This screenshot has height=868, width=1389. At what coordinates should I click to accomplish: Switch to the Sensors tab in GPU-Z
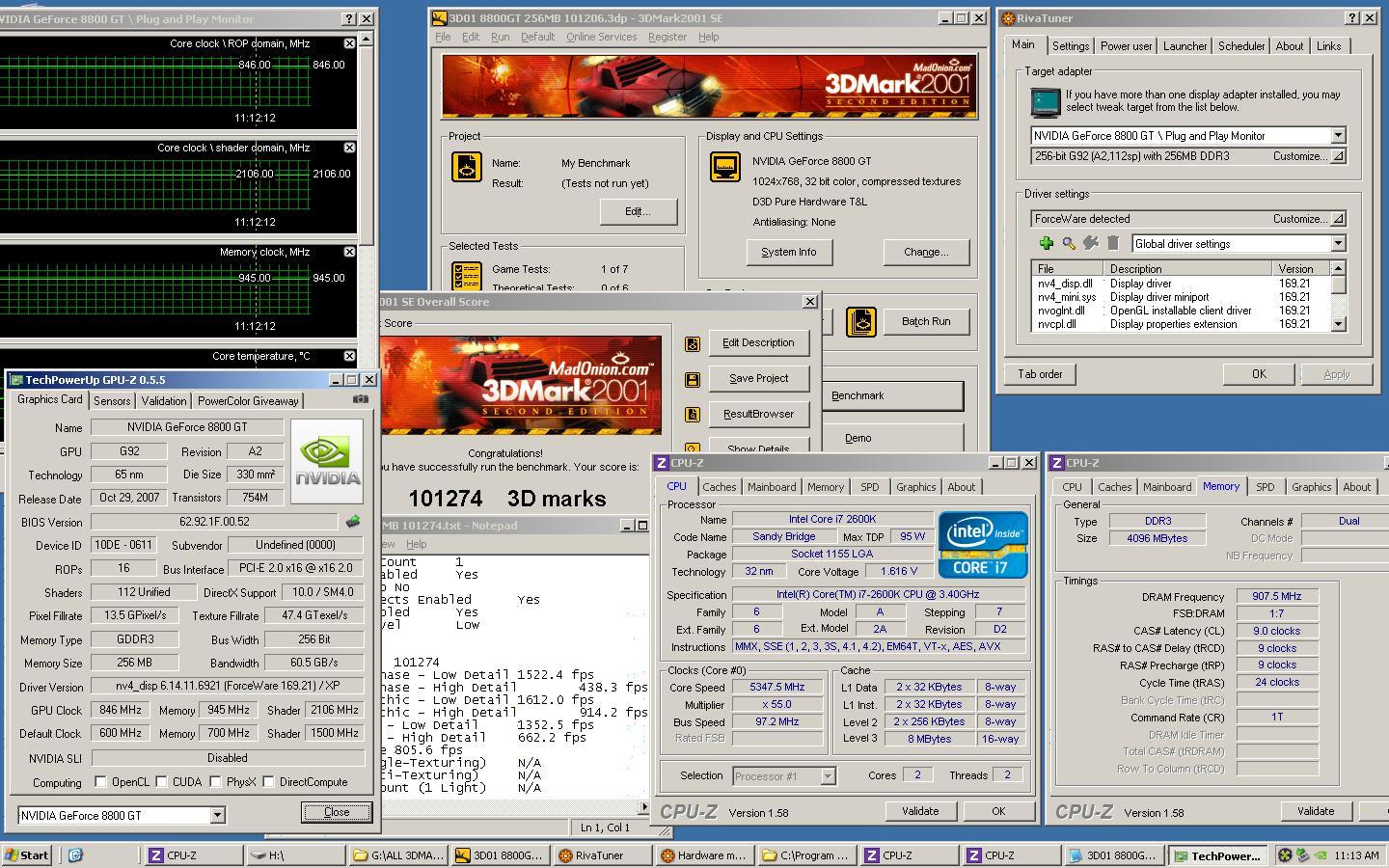click(112, 400)
